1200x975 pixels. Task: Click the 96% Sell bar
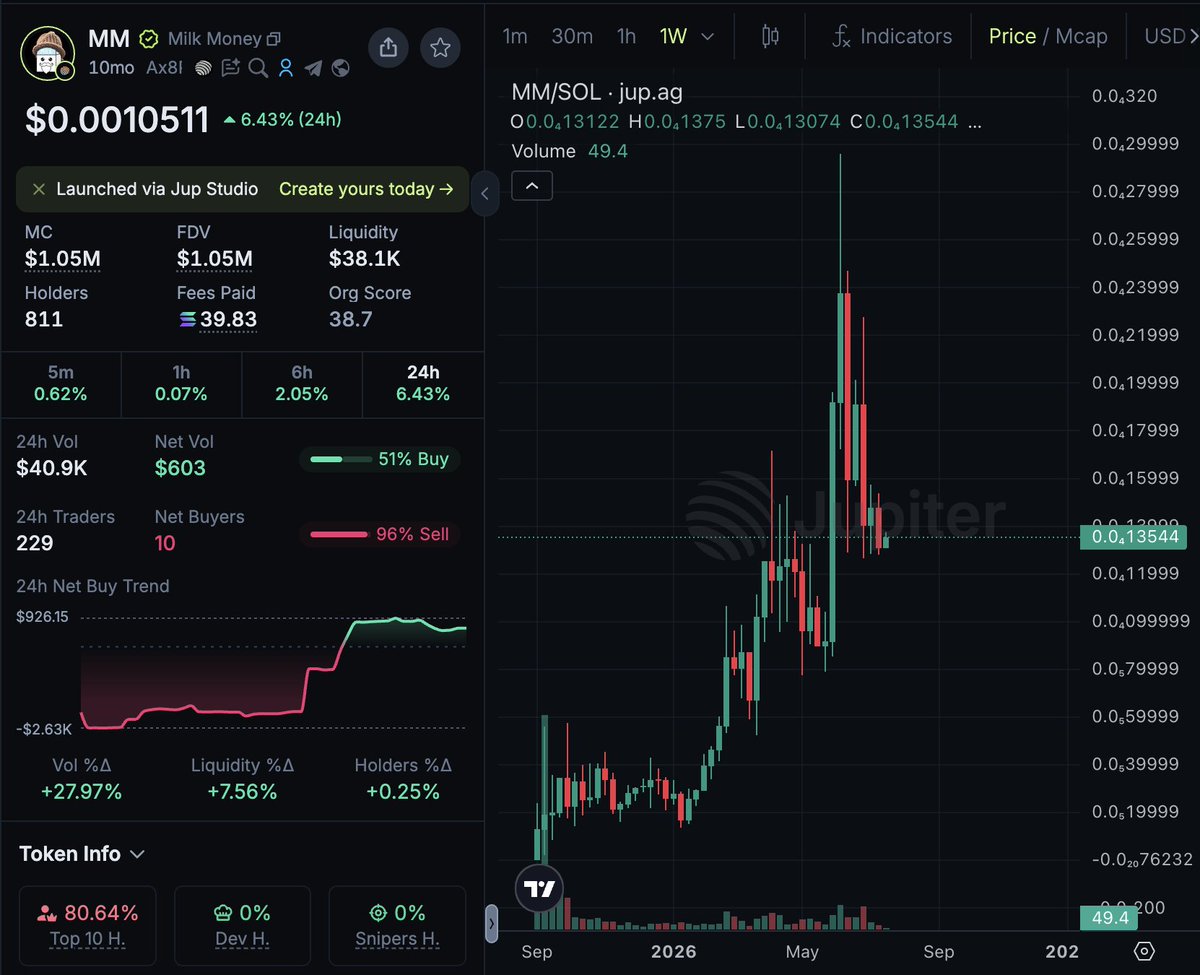coord(380,534)
